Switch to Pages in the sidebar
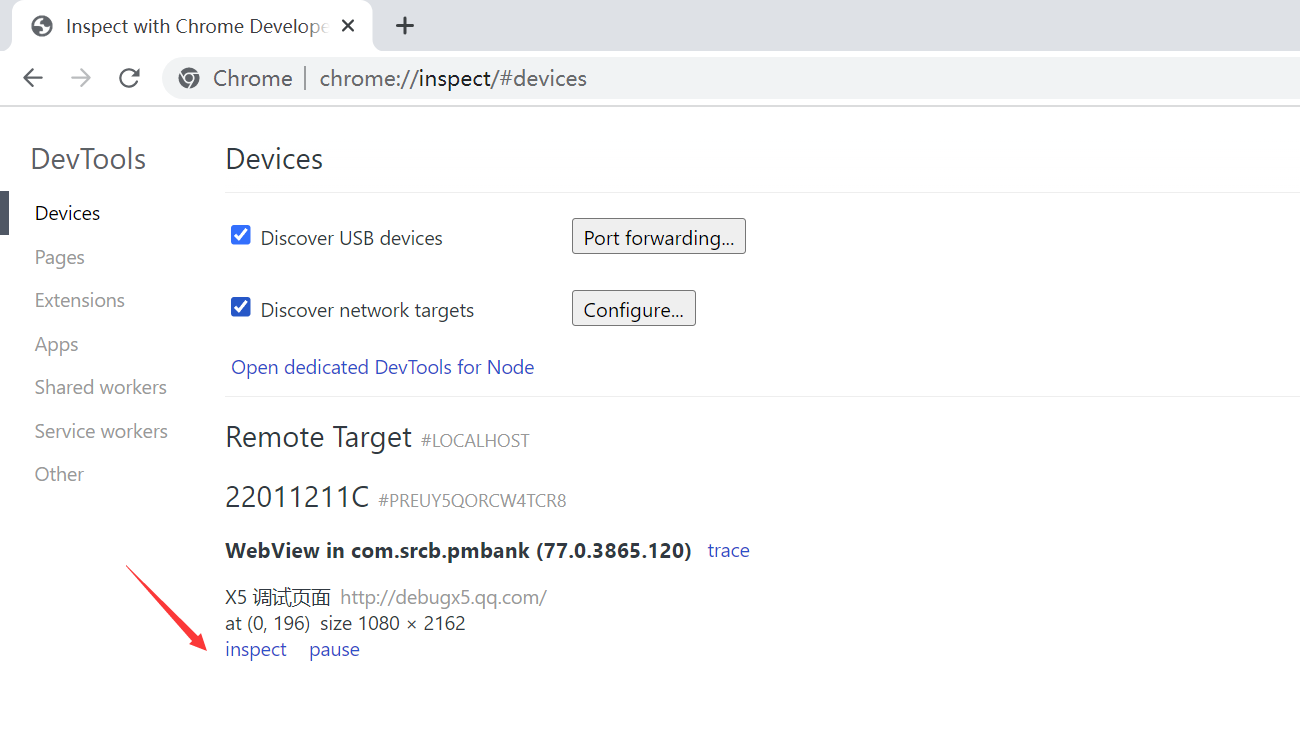 pos(60,257)
